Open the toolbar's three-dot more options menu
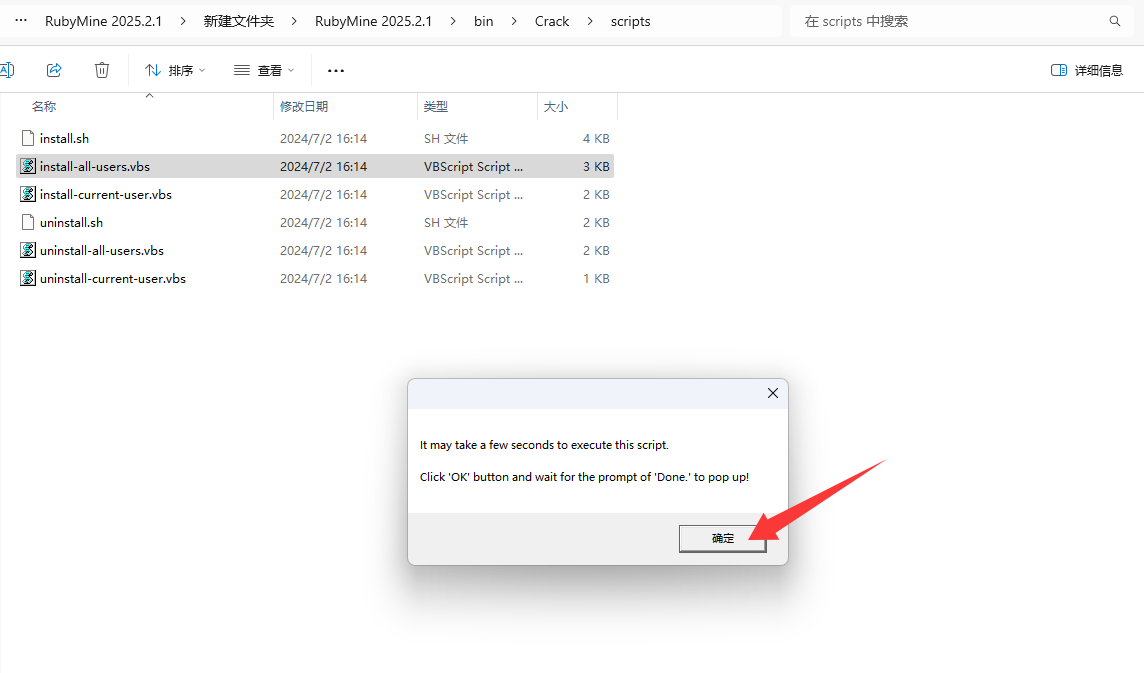Image resolution: width=1144 pixels, height=673 pixels. (336, 71)
